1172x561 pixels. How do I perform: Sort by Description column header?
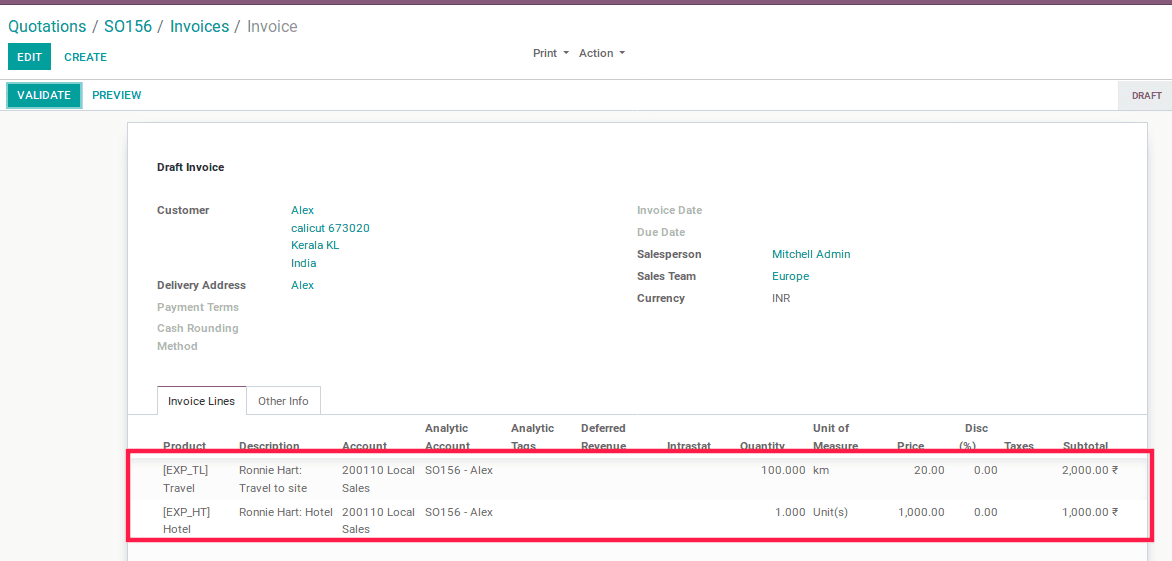click(x=269, y=446)
